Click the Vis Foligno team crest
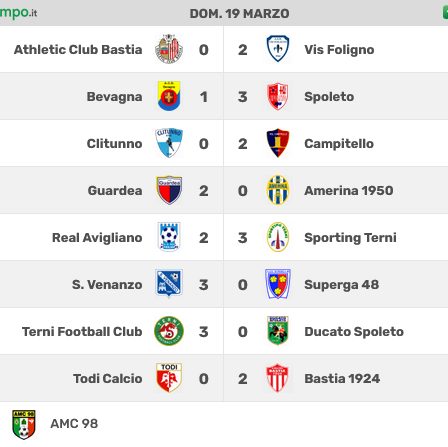Image resolution: width=448 pixels, height=447 pixels. tap(278, 49)
